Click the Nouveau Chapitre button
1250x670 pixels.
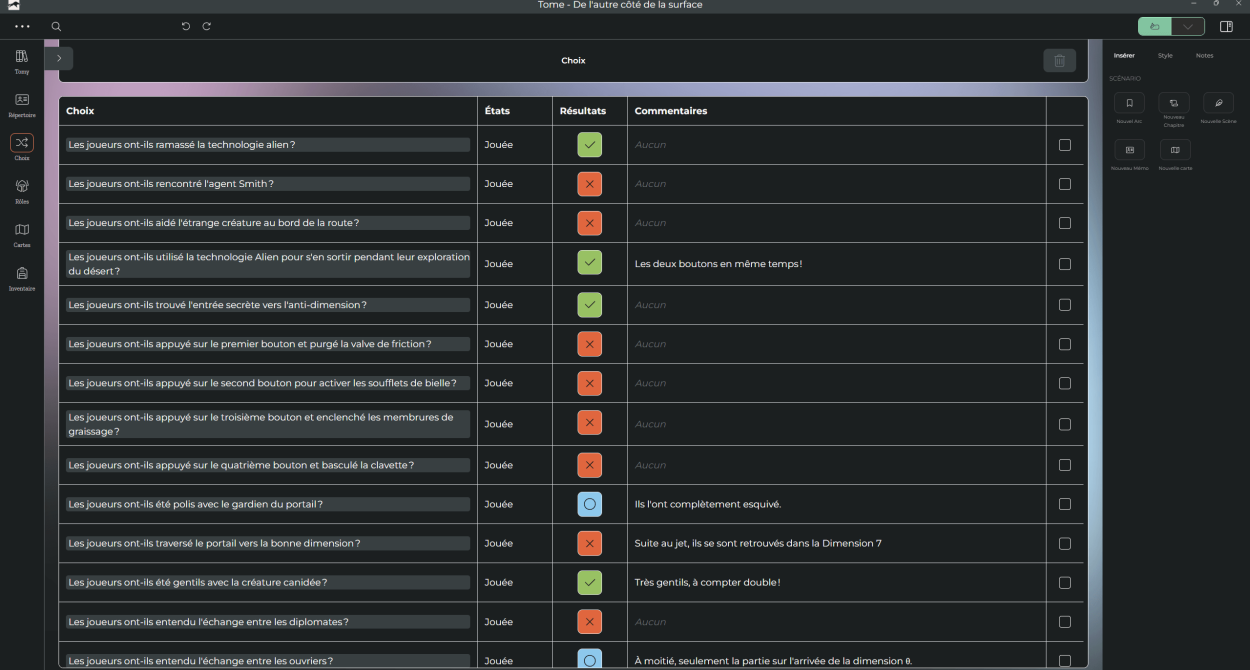[x=1174, y=103]
